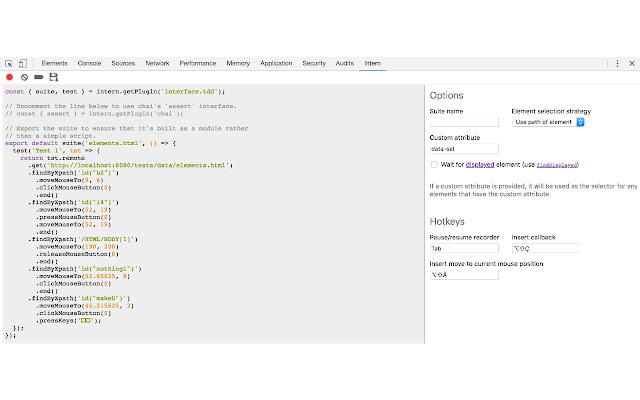Click the pressMouseButton(0) code line
The image size is (640, 400).
coord(73,217)
